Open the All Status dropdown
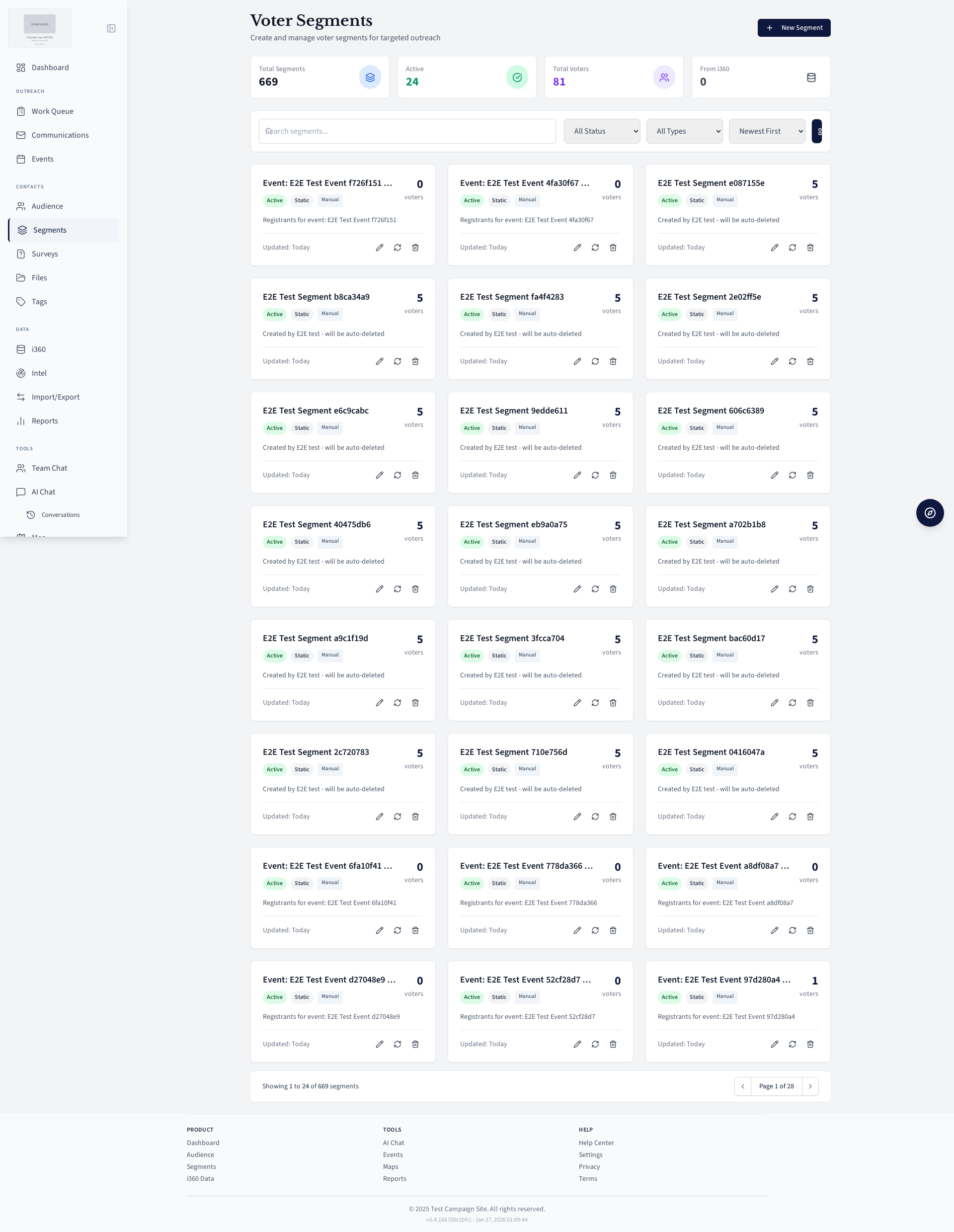Screen dimensions: 954x1232 coord(602,131)
